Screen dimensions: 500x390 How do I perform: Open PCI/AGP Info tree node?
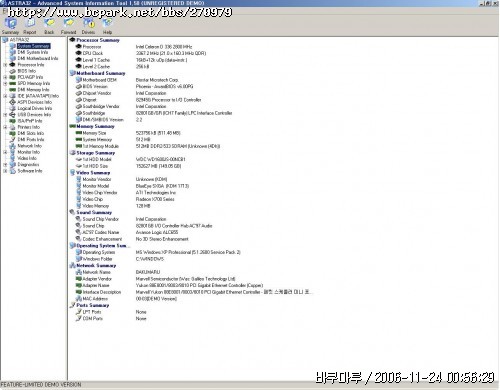[30, 77]
